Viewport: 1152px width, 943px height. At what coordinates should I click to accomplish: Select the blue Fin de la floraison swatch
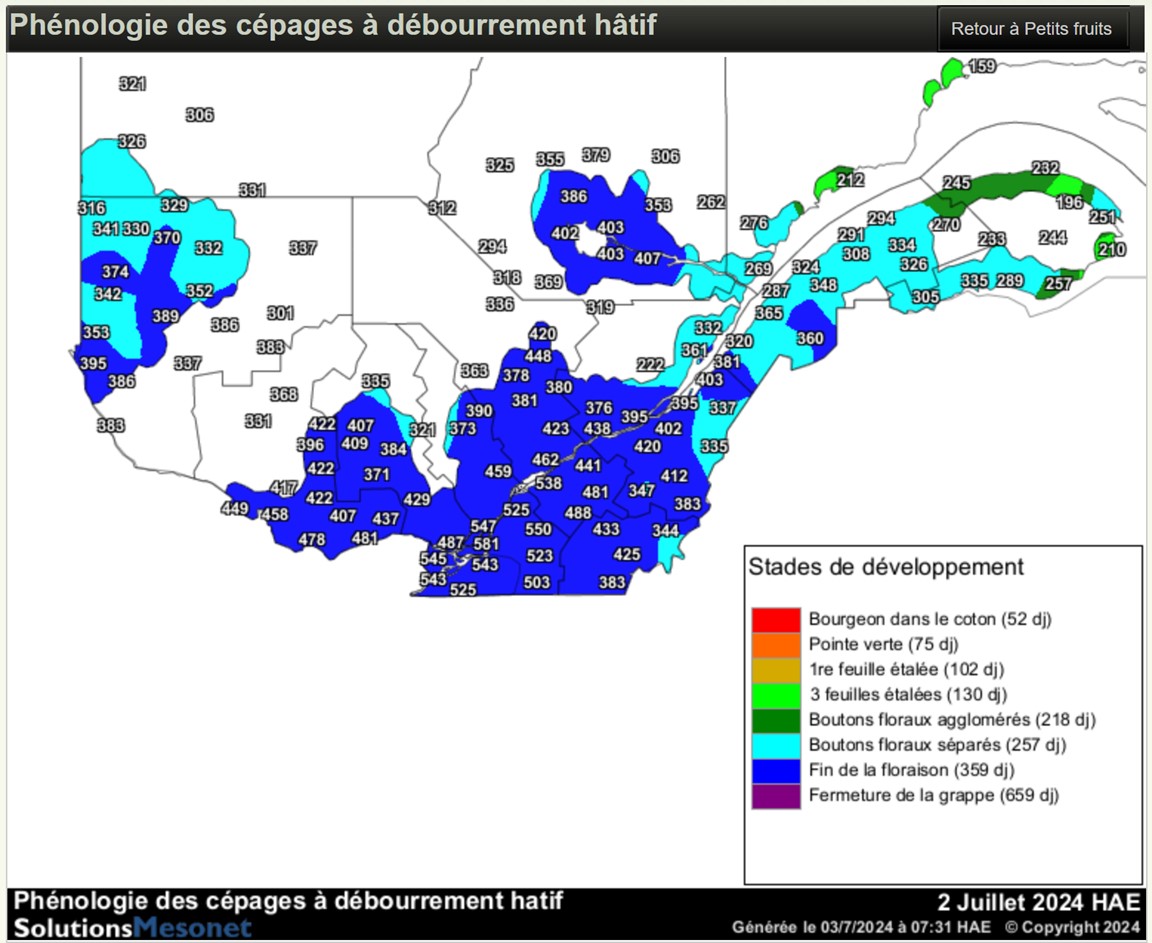click(x=776, y=771)
